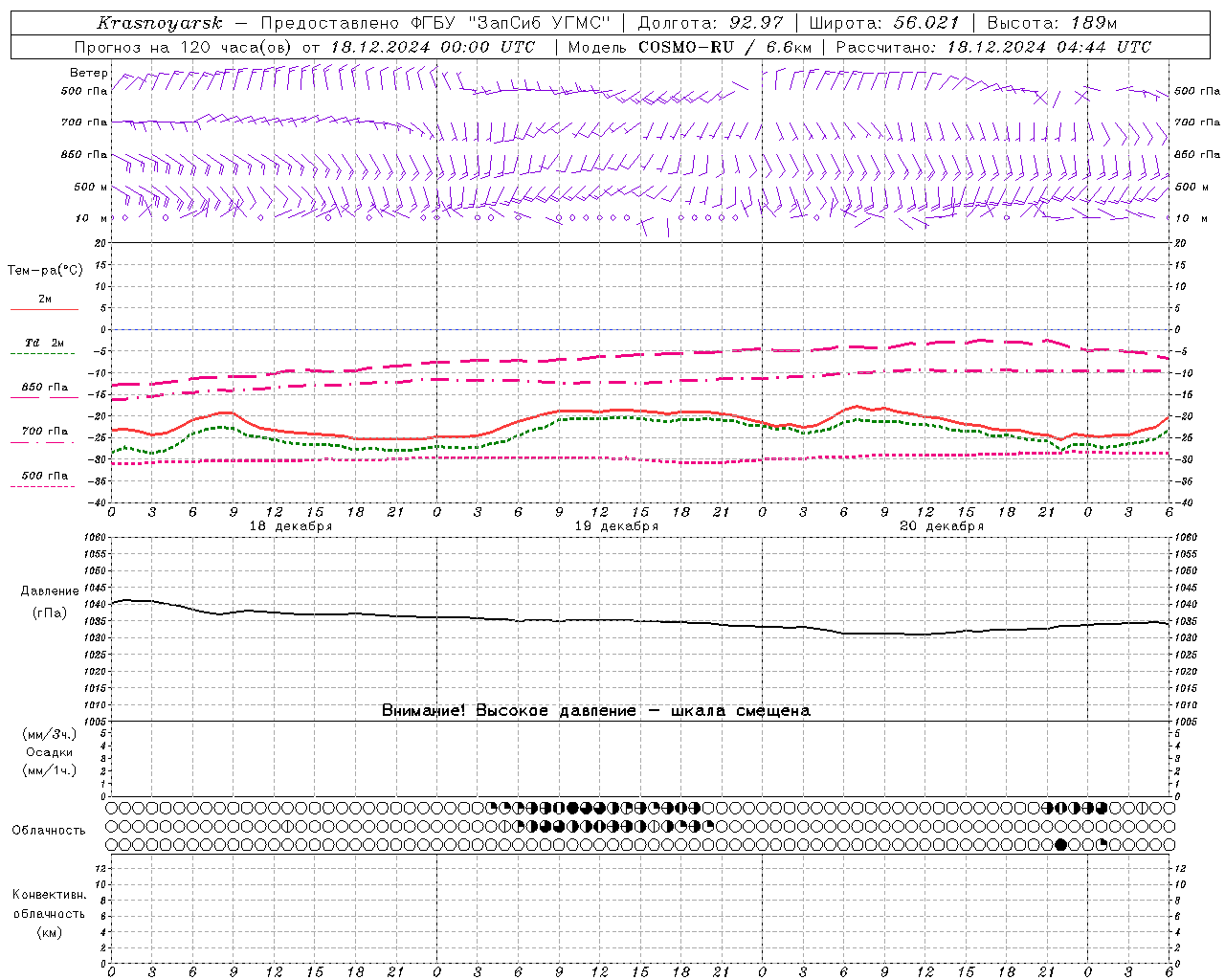Click the left 1060 pressure axis value
Image resolution: width=1225 pixels, height=980 pixels.
[95, 538]
